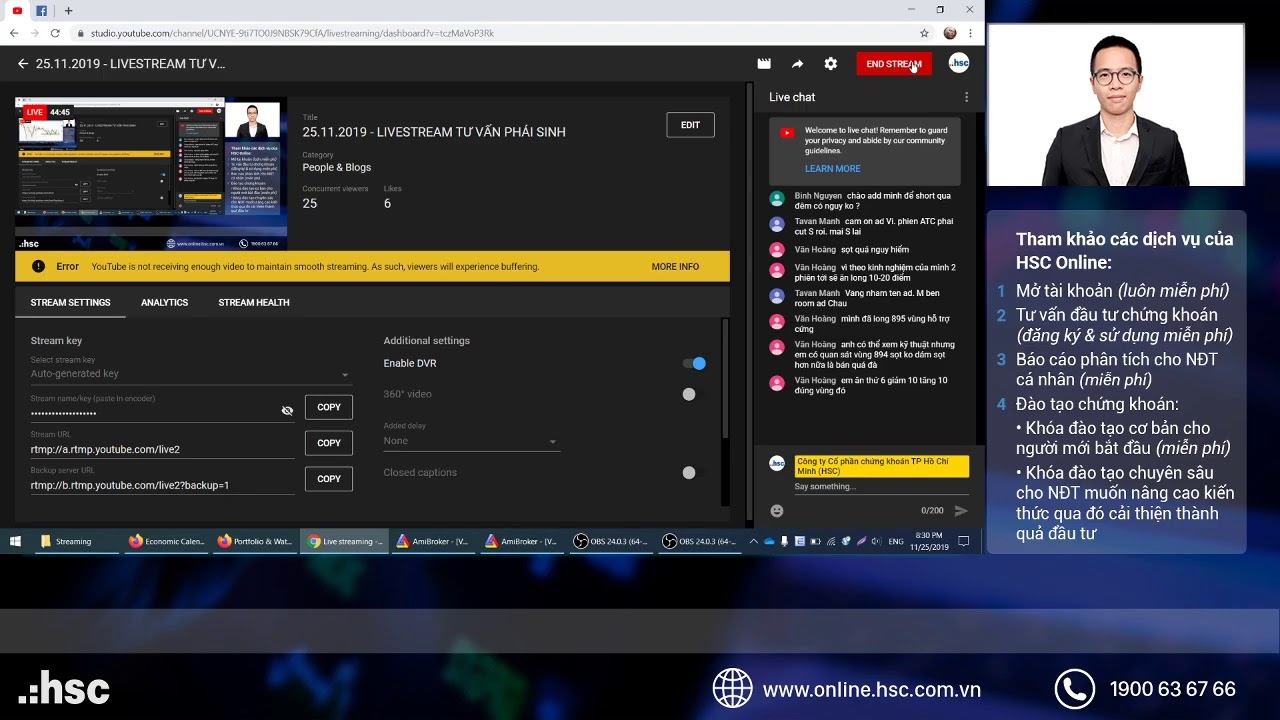Screen dimensions: 1280x720
Task: Open stream settings gear icon
Action: tap(830, 63)
